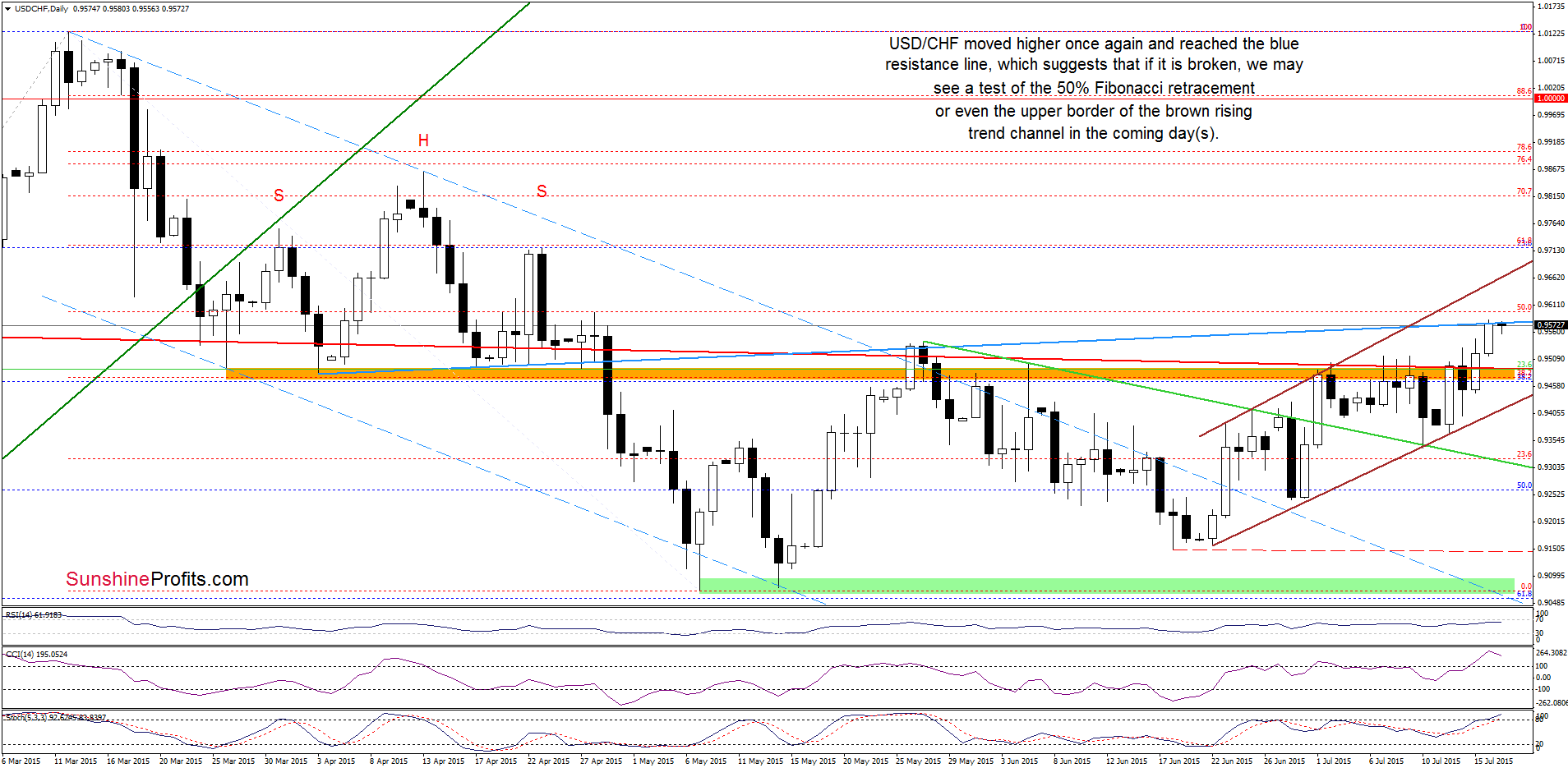This screenshot has width=1568, height=768.
Task: Click the 26 Jun 2015 date label
Action: 1284,761
